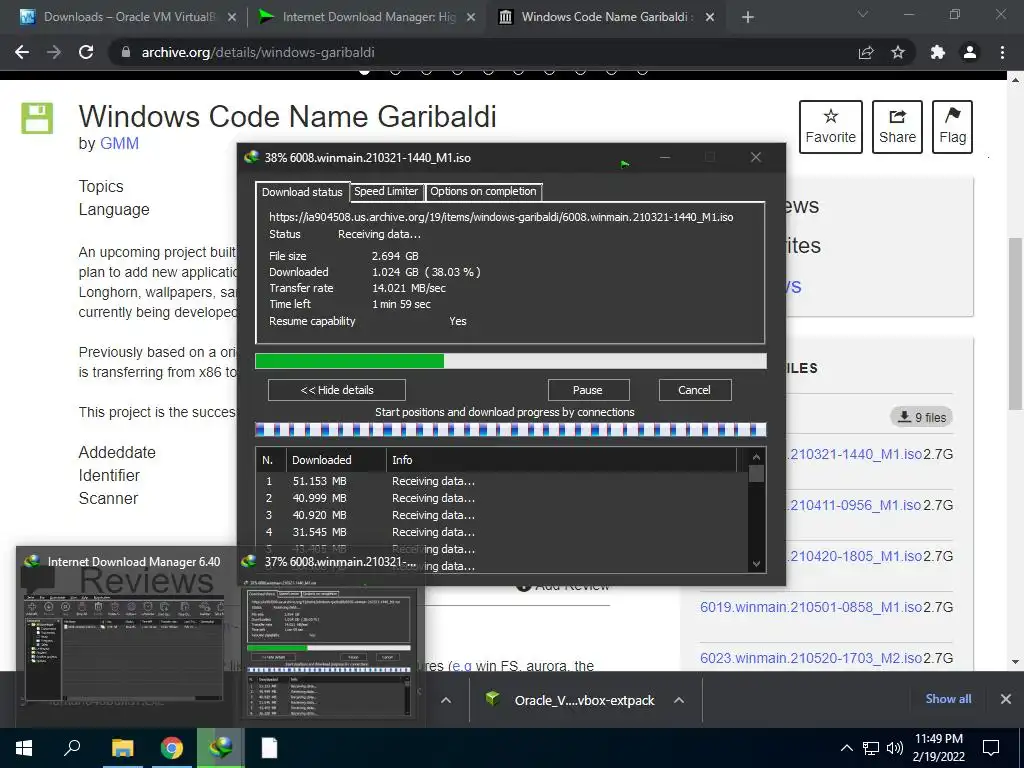Click the browser back arrow
This screenshot has width=1024, height=768.
coord(22,52)
